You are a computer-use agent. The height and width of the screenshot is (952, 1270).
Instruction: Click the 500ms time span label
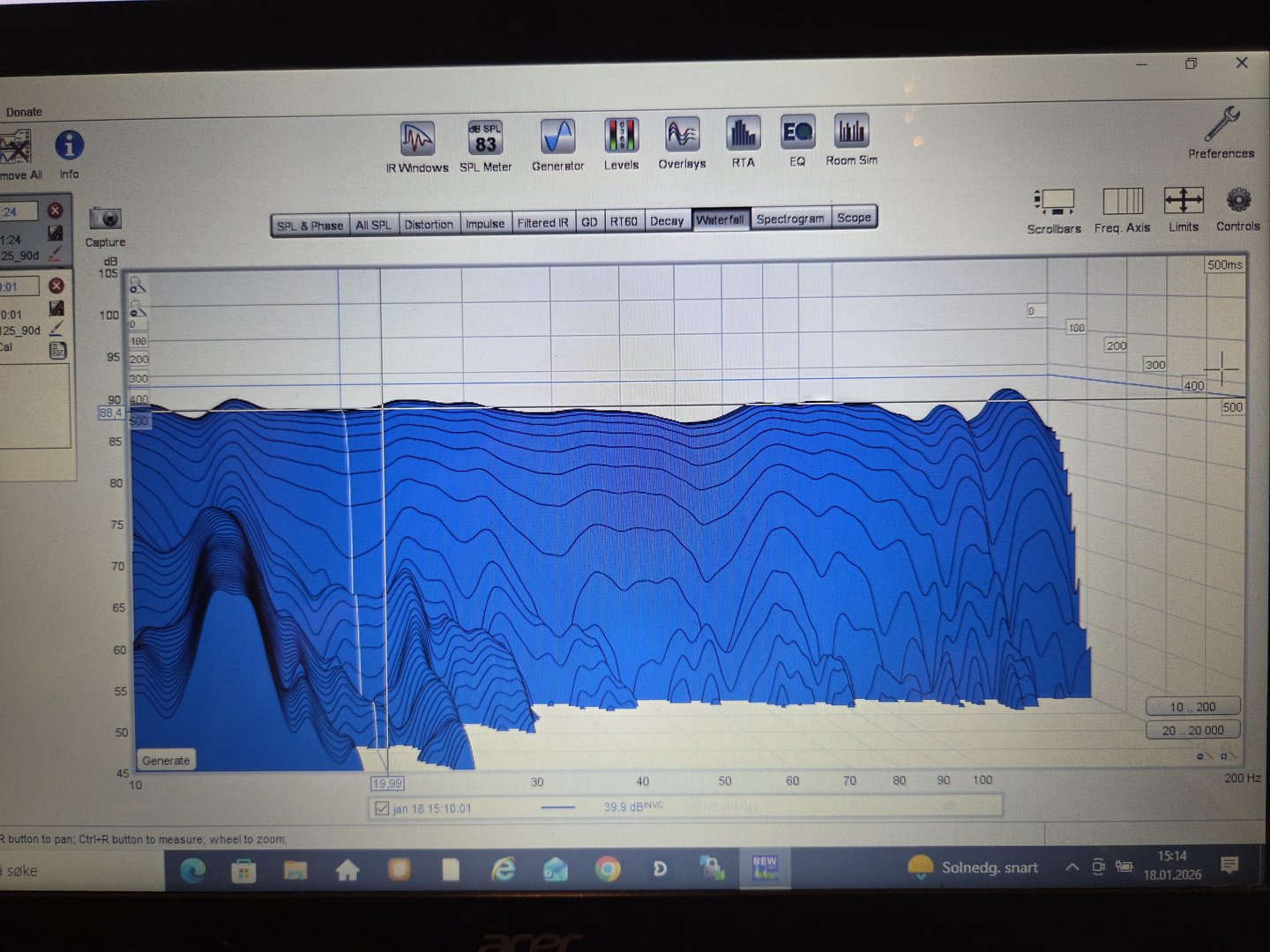(x=1224, y=264)
